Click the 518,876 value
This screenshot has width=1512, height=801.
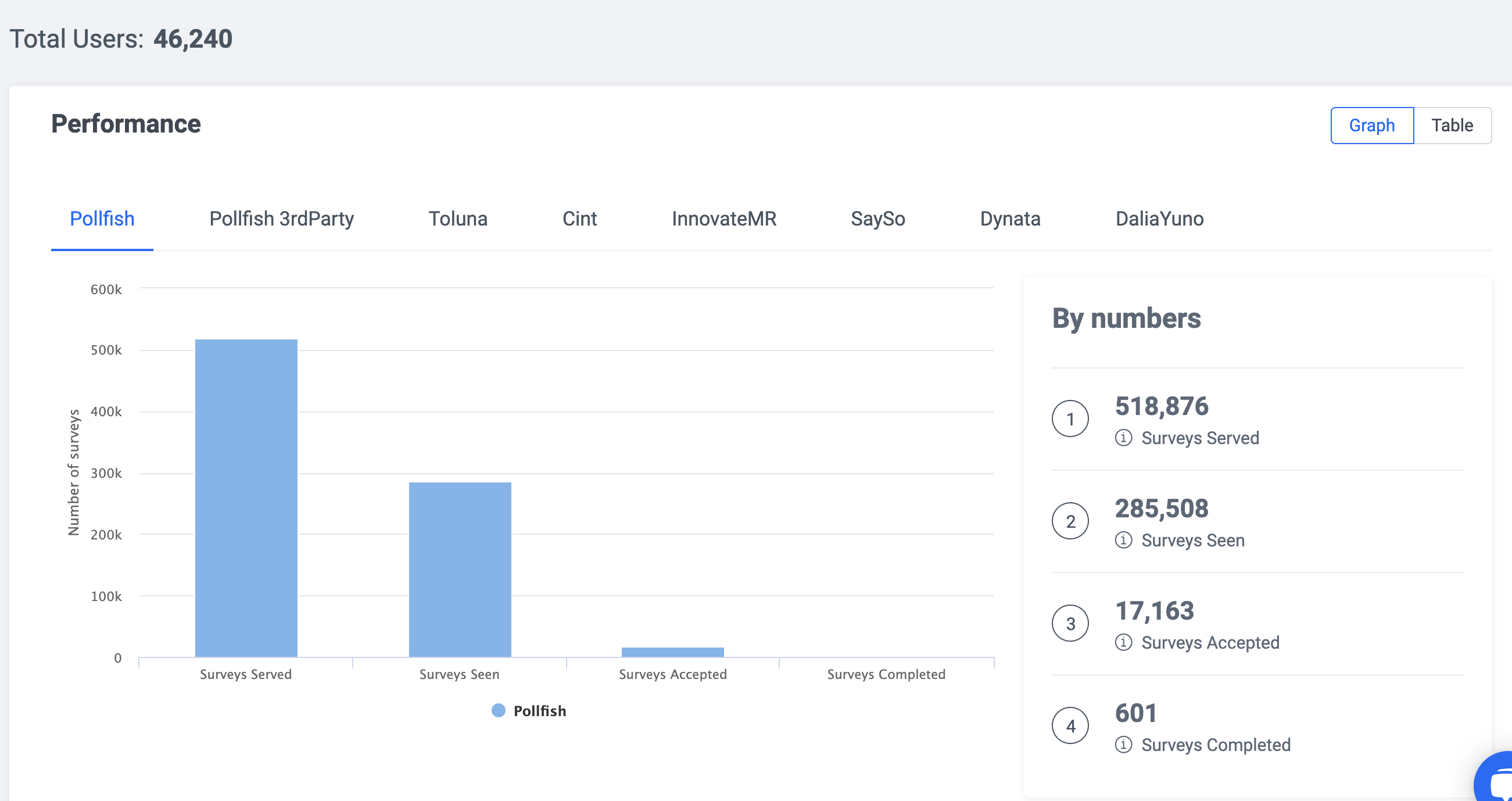[1162, 406]
